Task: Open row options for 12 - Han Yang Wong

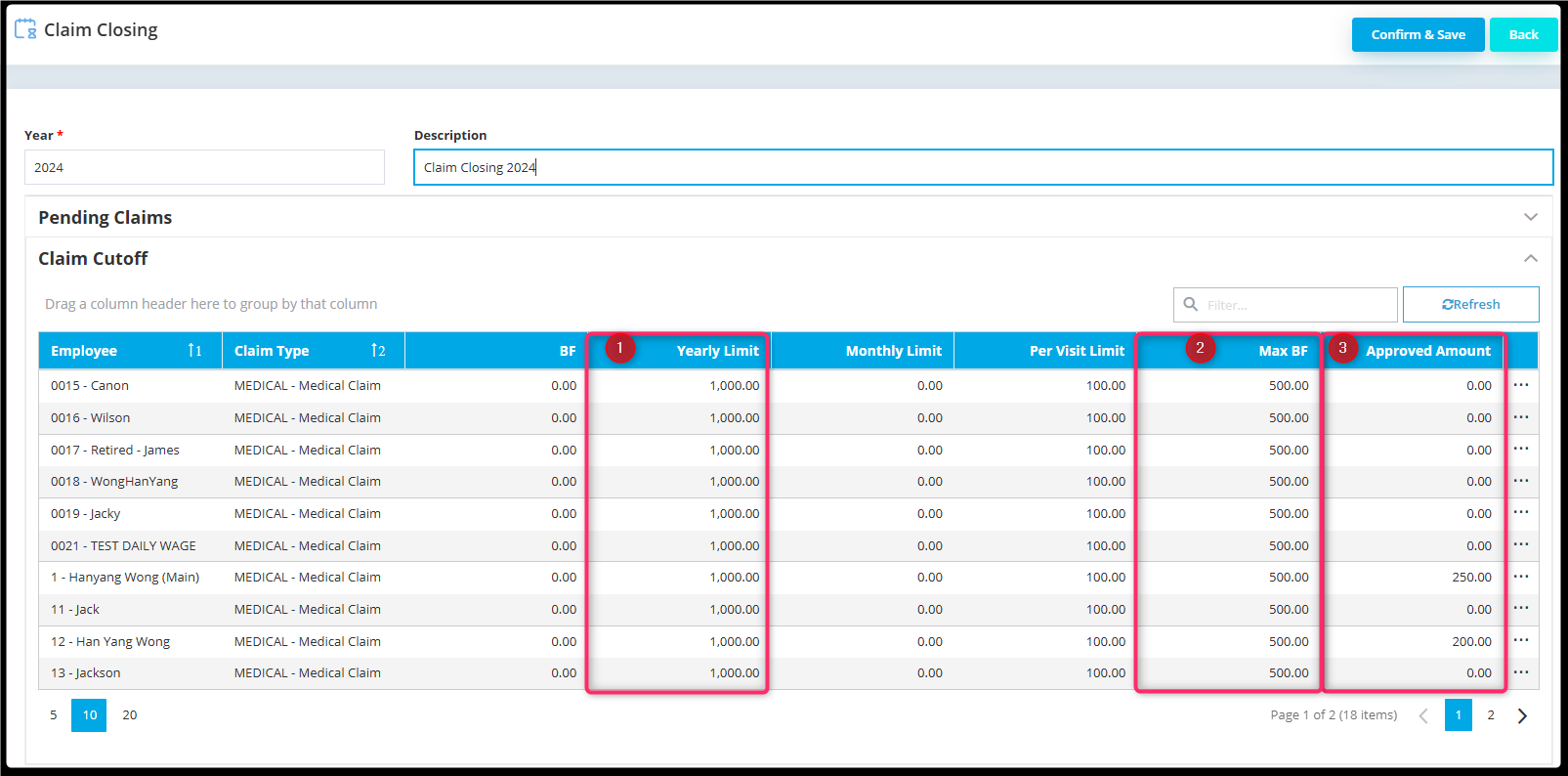Action: tap(1521, 641)
